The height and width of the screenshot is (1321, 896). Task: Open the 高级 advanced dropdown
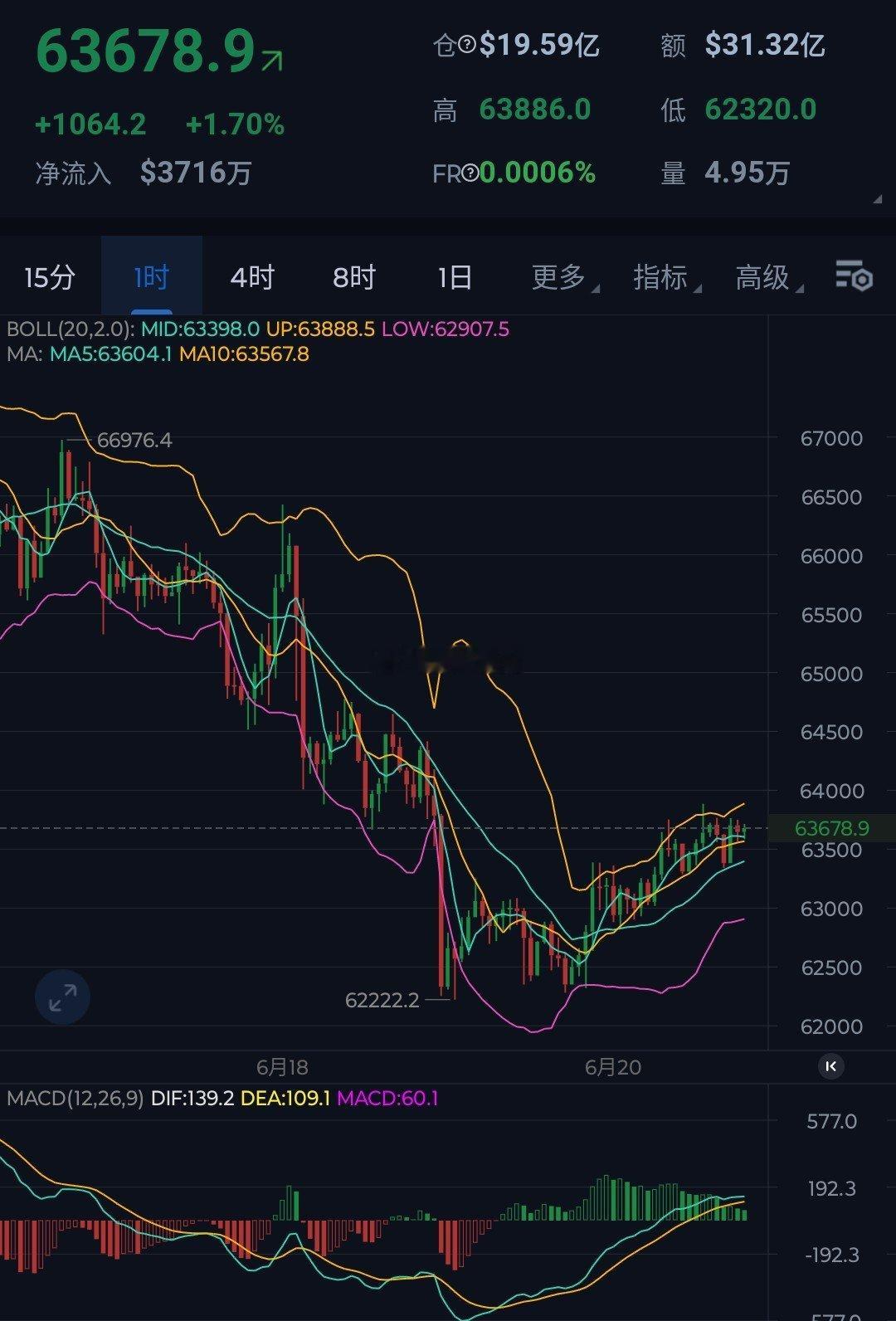(x=769, y=277)
